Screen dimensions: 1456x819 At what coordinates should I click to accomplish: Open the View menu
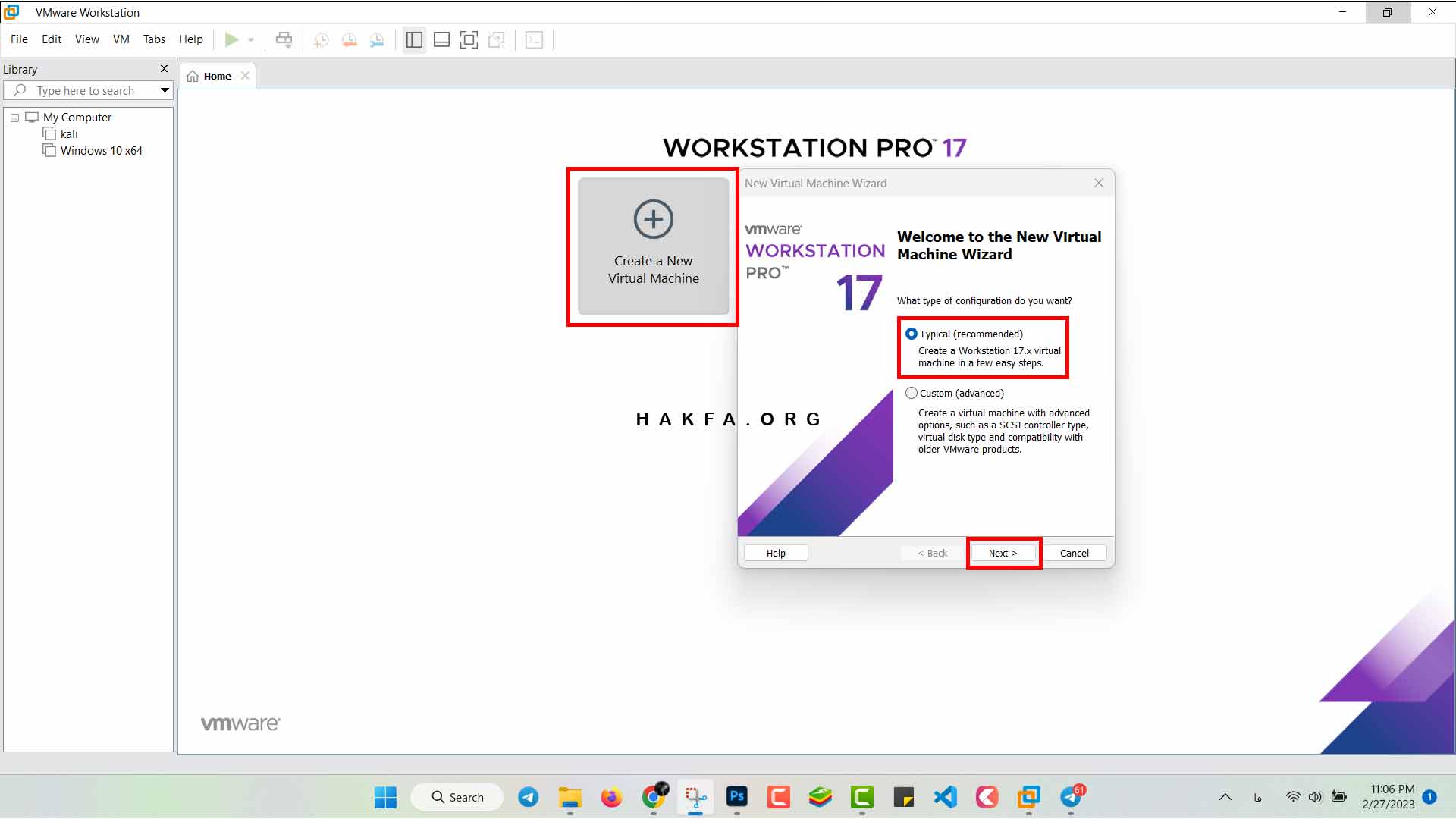[86, 39]
